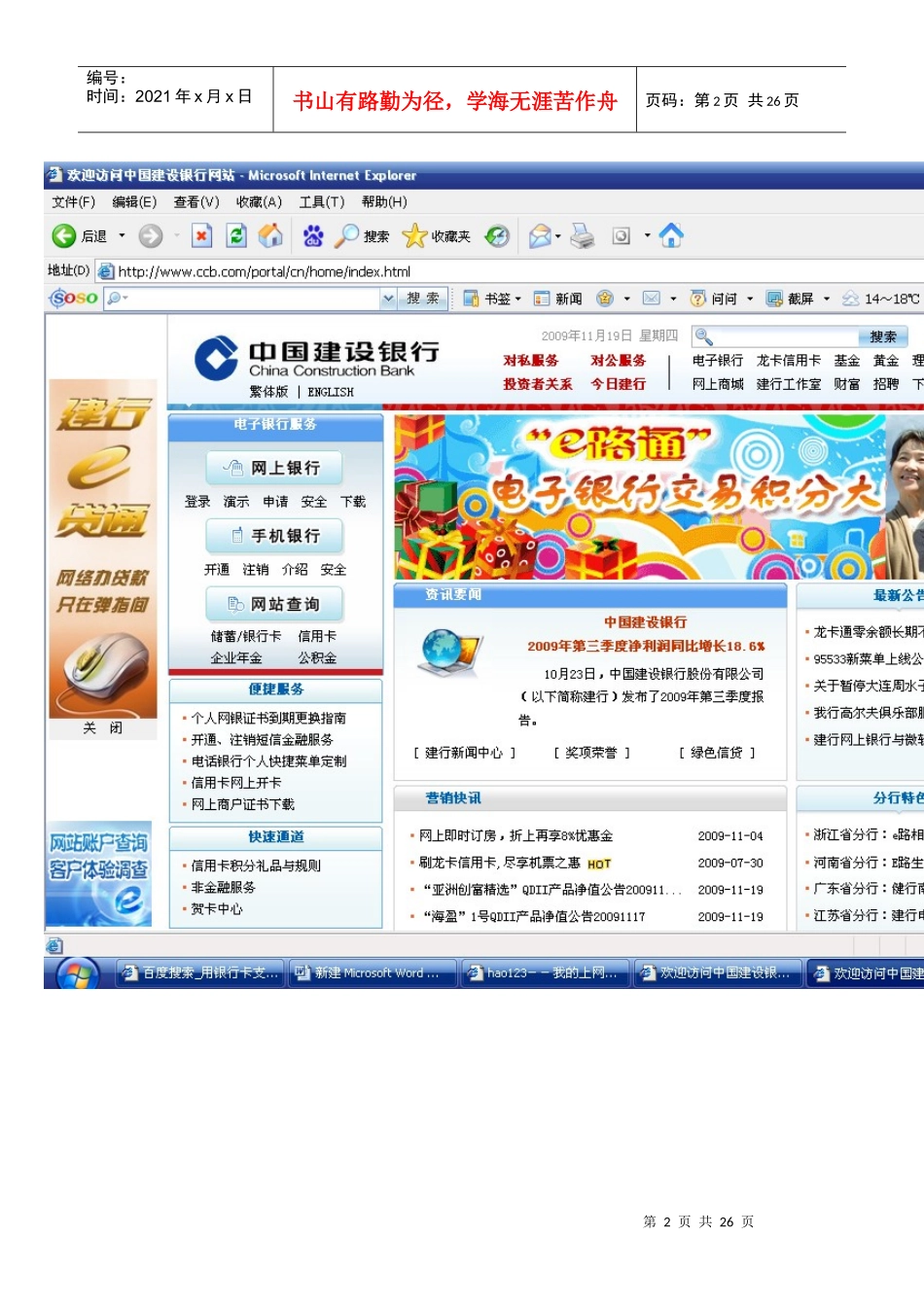
Task: Close the left ad with 关闭
Action: (103, 728)
